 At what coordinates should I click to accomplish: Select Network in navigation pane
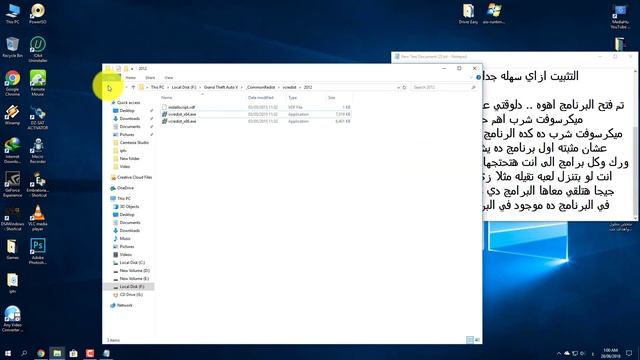tap(124, 305)
